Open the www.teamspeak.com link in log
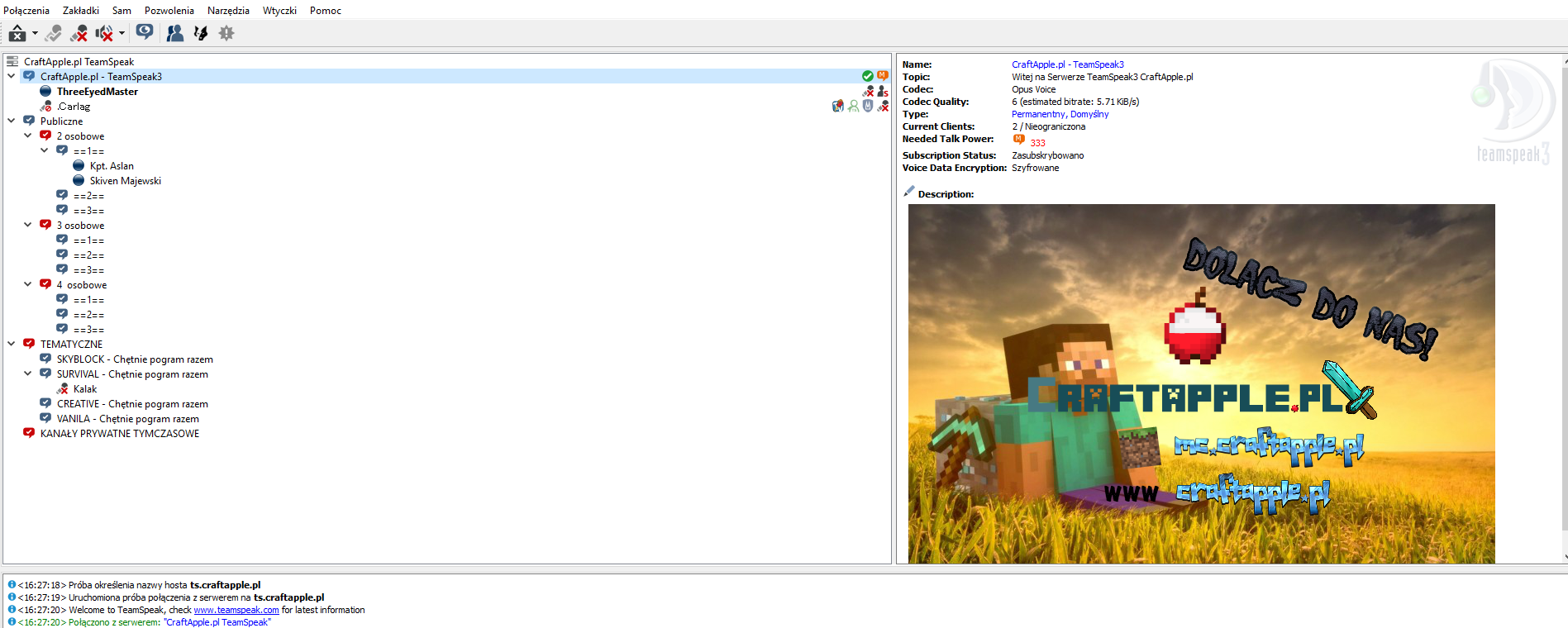 236,610
